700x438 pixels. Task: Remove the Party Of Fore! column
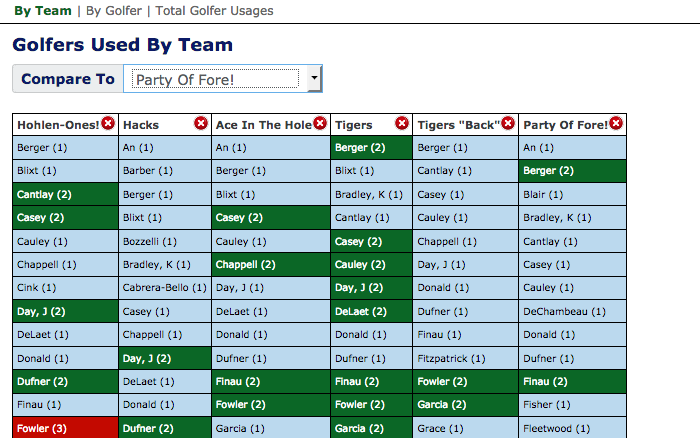point(616,124)
